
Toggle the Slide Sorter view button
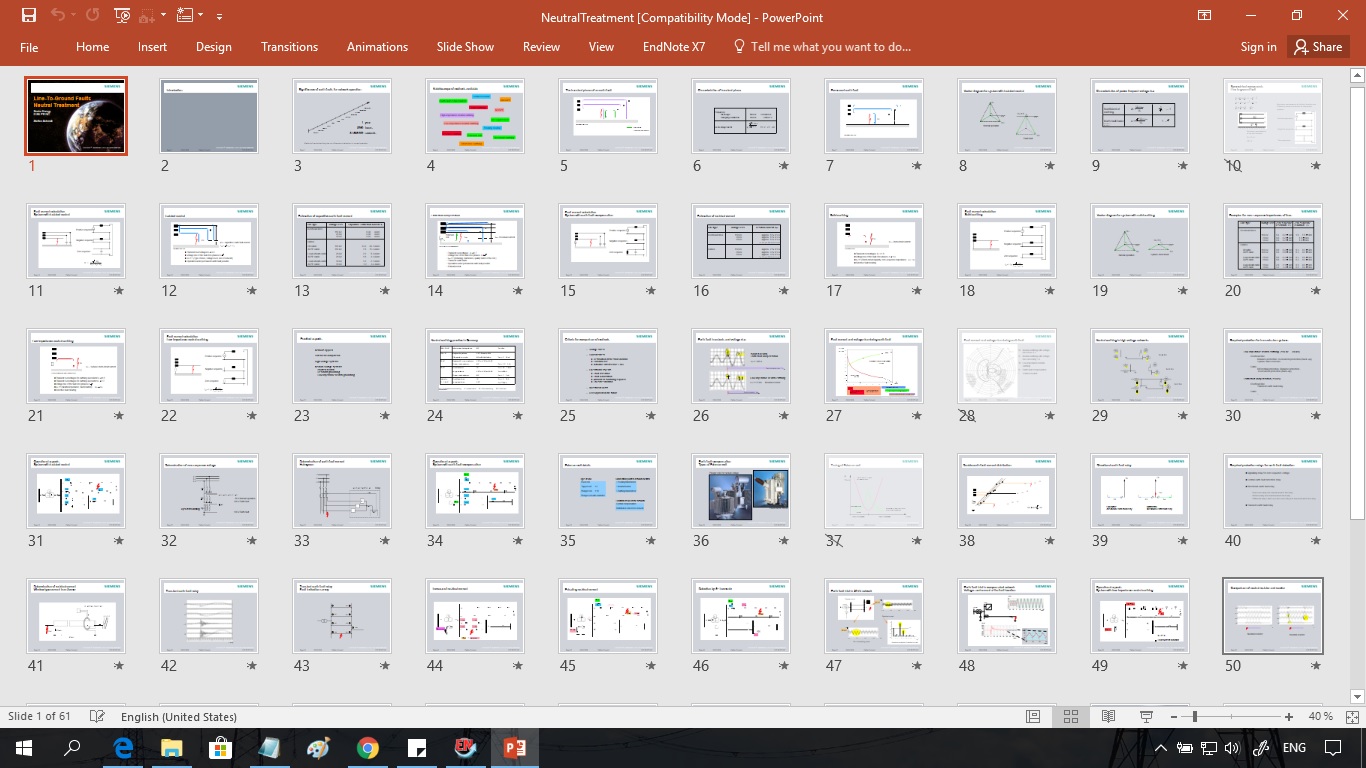click(x=1070, y=717)
